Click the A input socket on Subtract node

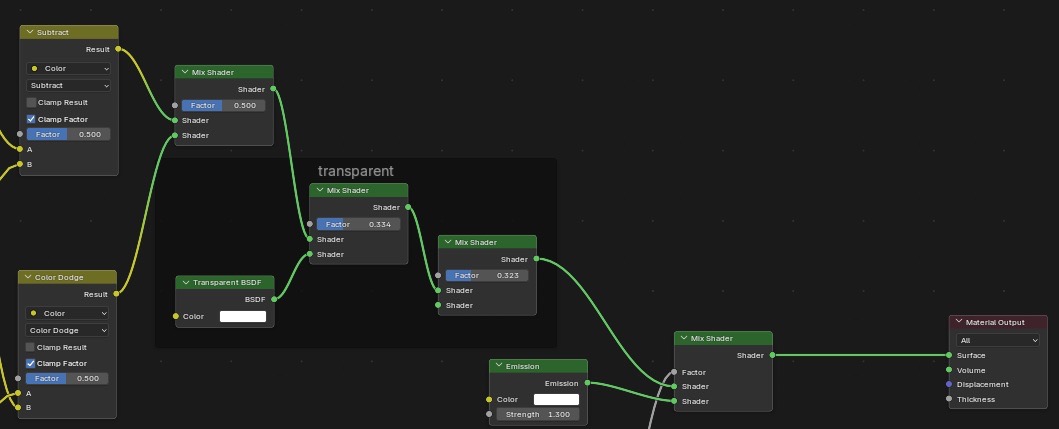pyautogui.click(x=20, y=149)
